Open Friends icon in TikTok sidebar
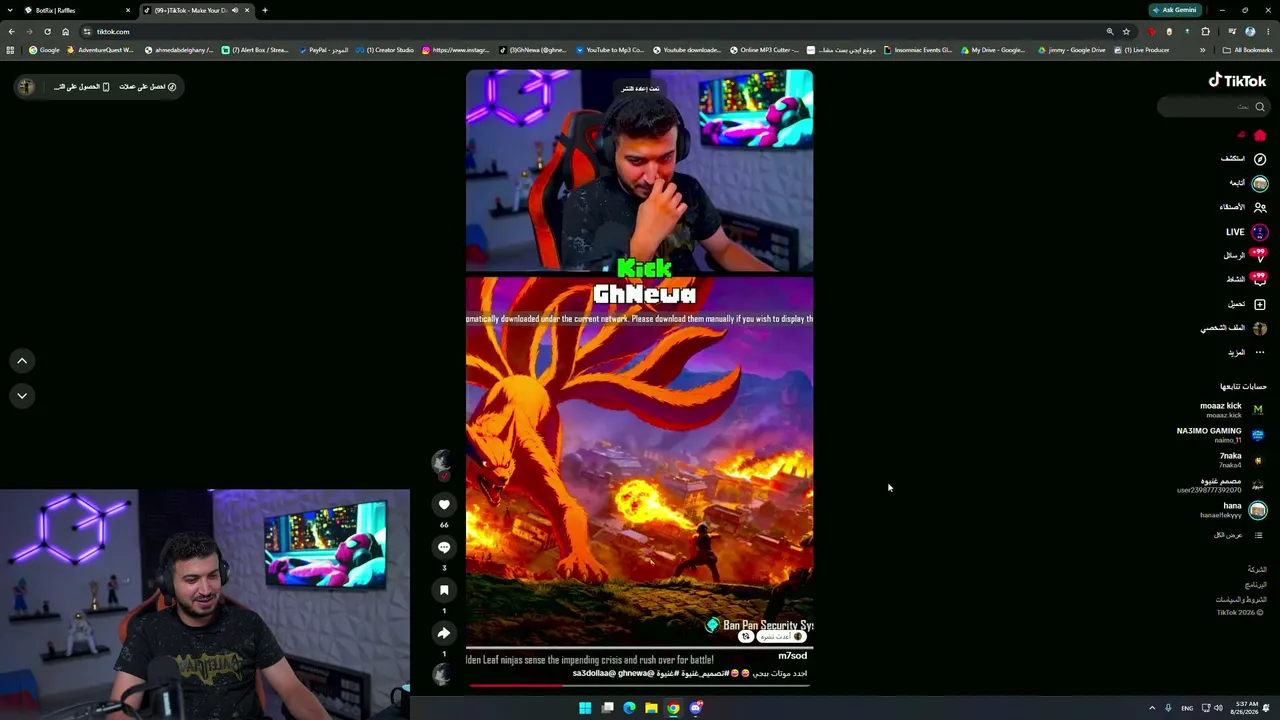Screen dimensions: 1280x720 1260,207
